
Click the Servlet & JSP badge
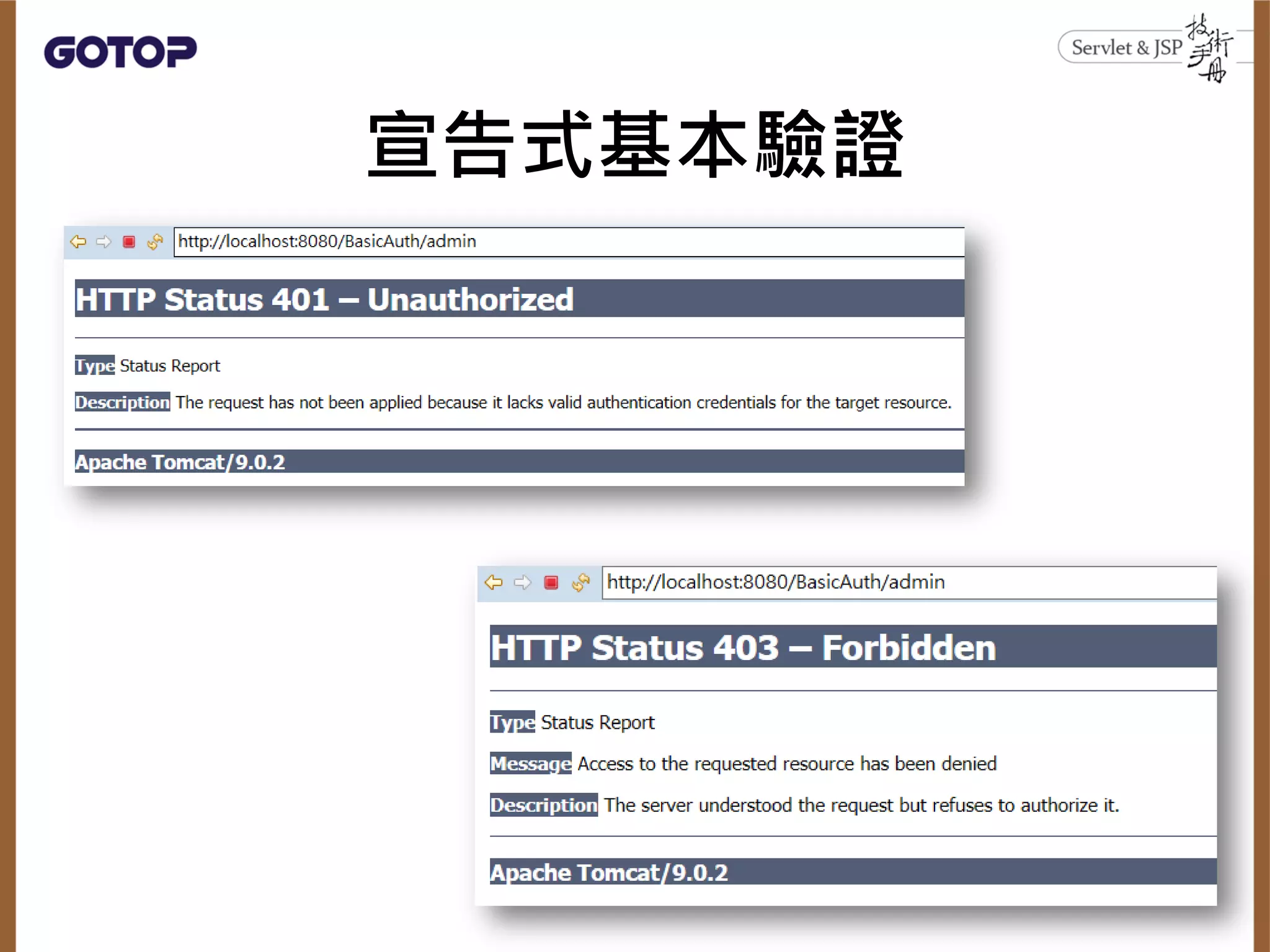(x=1126, y=48)
